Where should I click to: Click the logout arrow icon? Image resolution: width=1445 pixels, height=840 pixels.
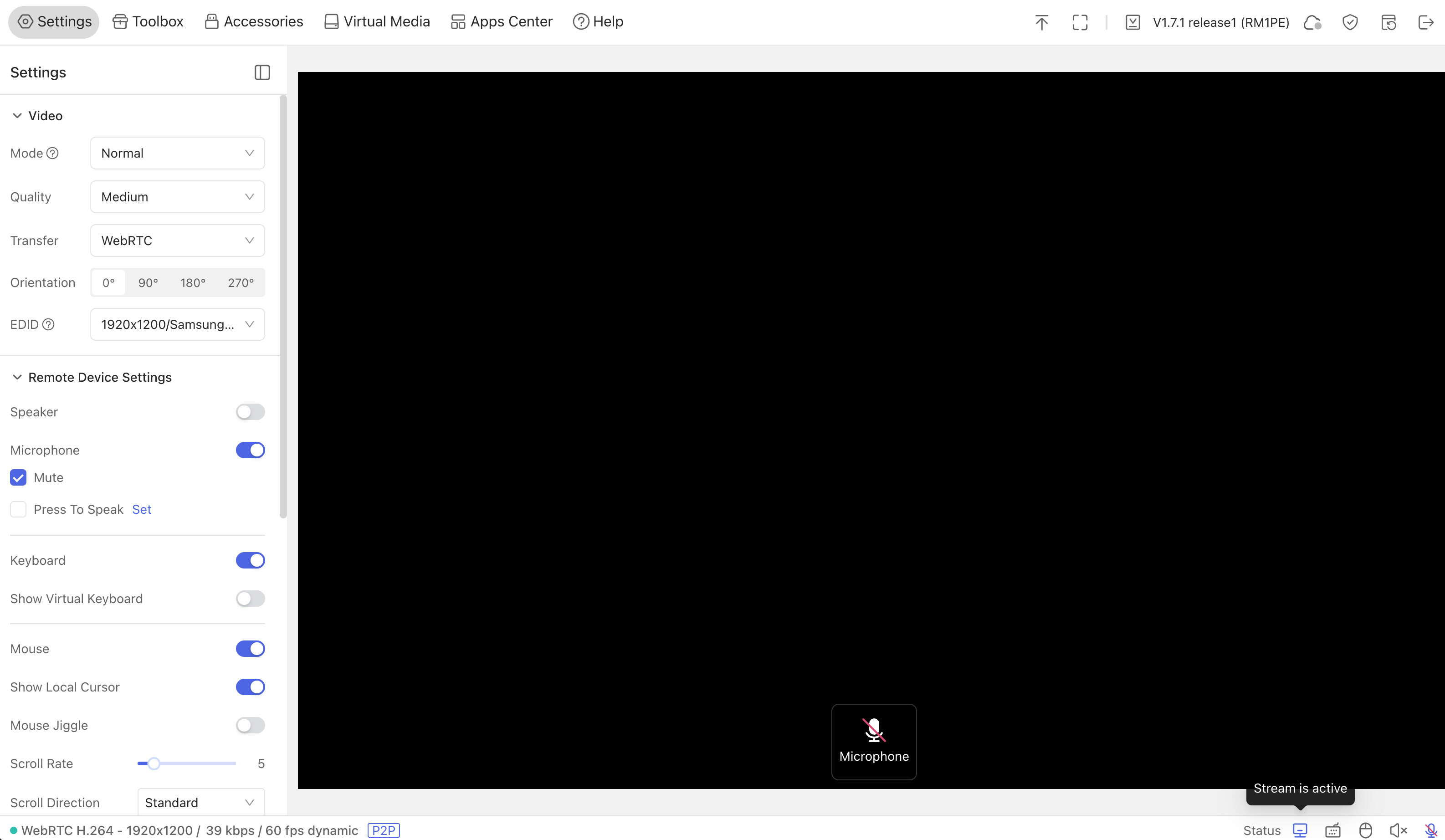pyautogui.click(x=1425, y=22)
